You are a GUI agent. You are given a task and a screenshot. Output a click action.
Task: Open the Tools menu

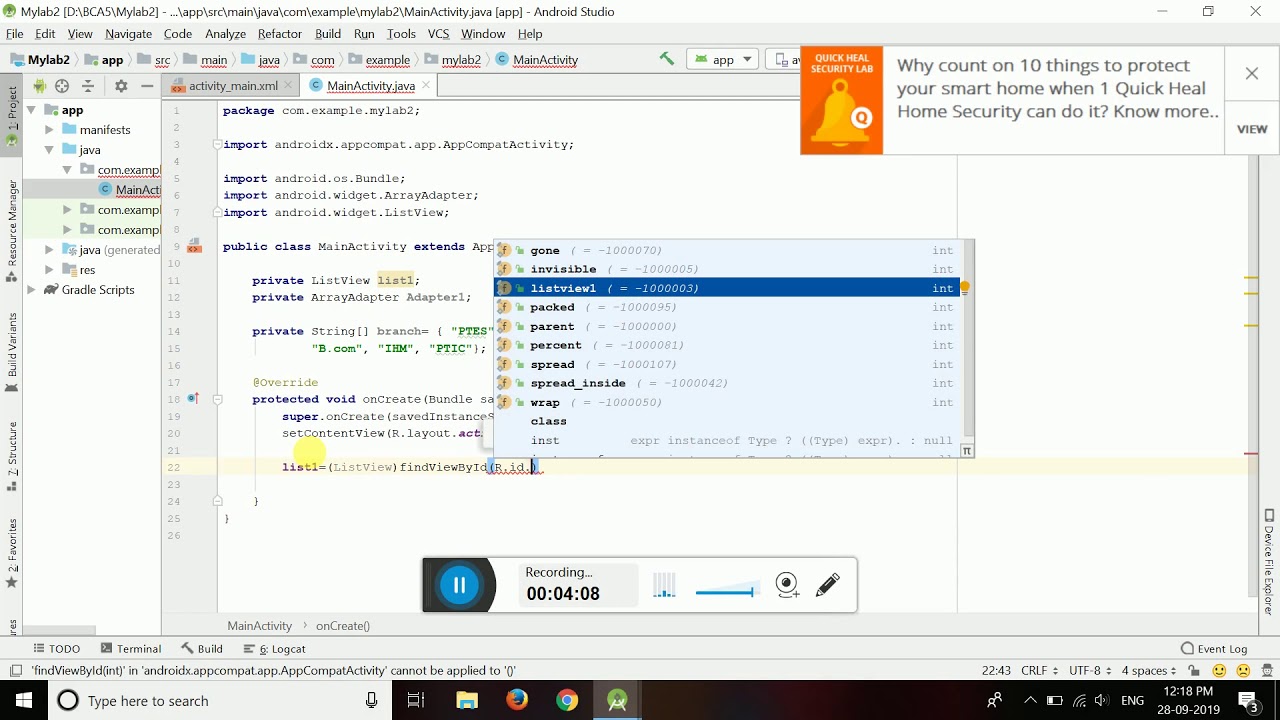coord(401,33)
